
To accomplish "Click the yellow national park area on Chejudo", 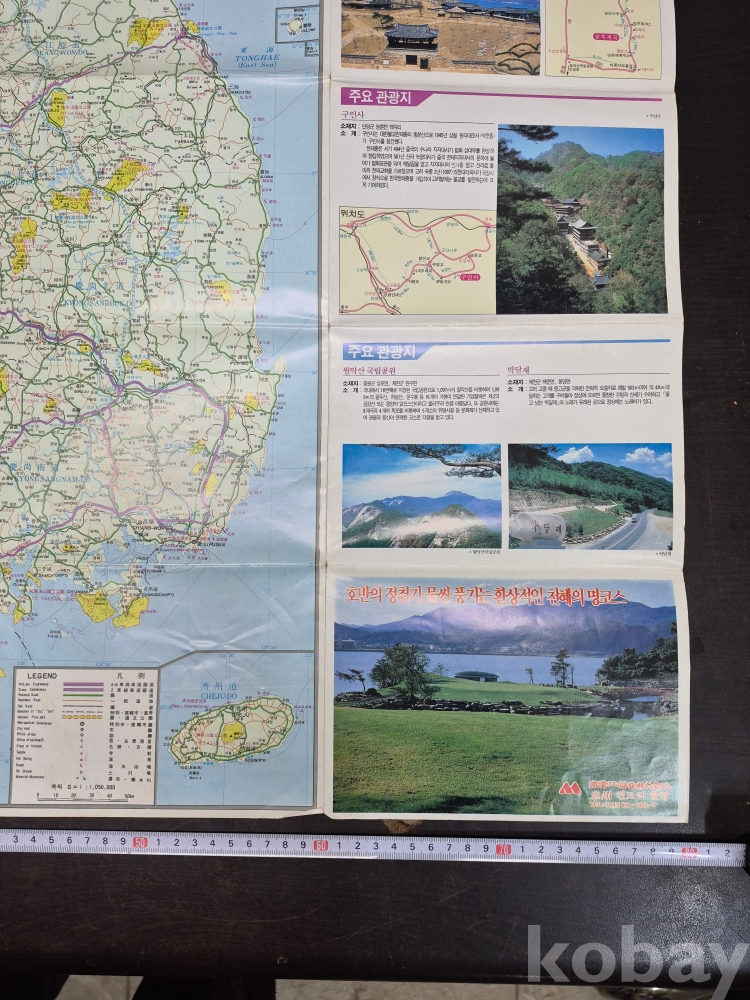I will (x=233, y=733).
